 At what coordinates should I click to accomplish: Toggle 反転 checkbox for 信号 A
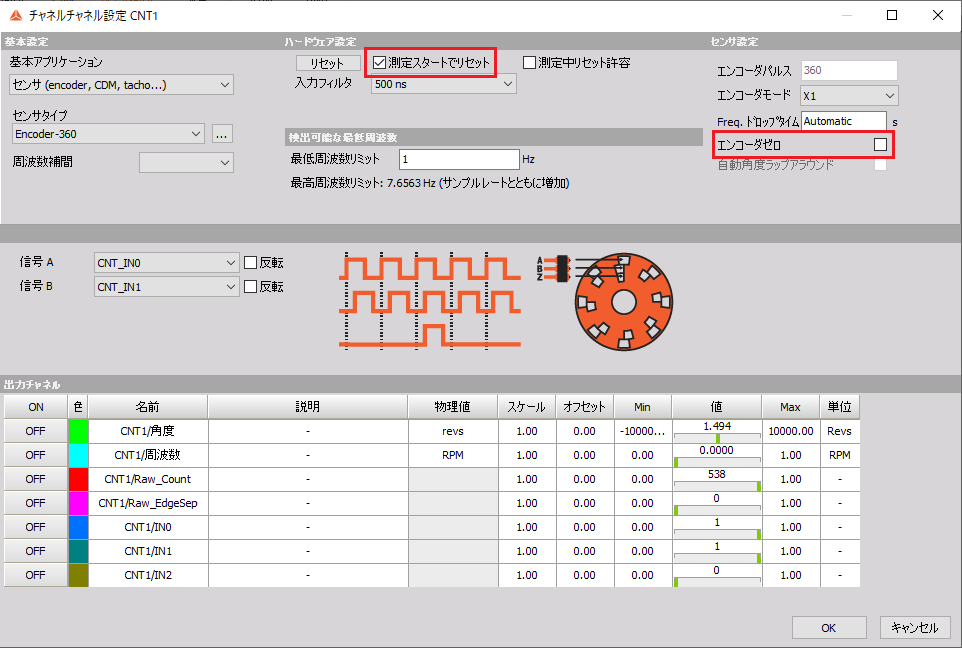pos(250,263)
